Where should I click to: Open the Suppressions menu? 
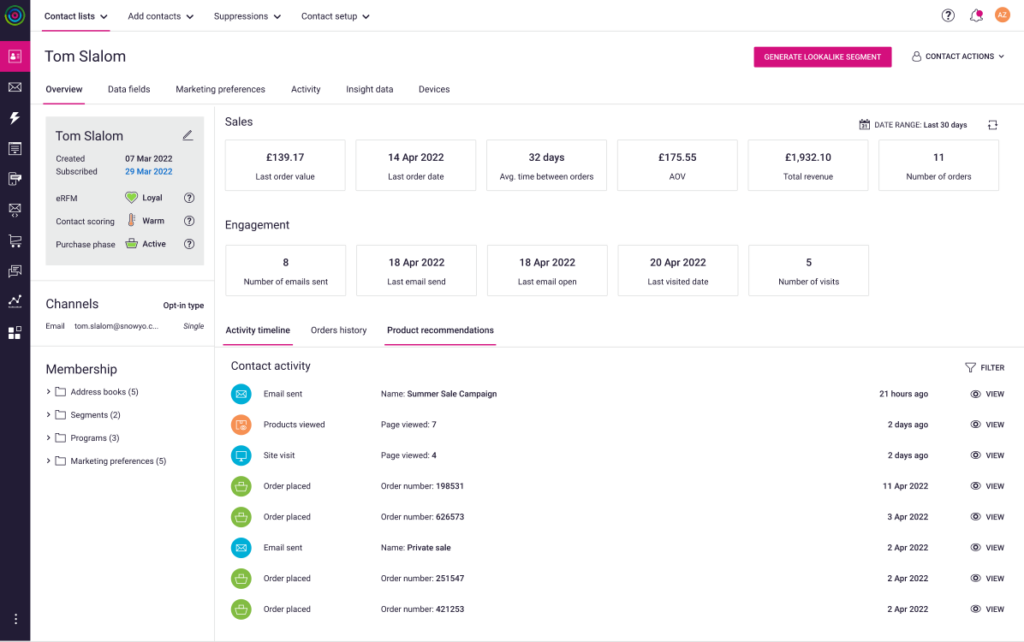pyautogui.click(x=245, y=16)
